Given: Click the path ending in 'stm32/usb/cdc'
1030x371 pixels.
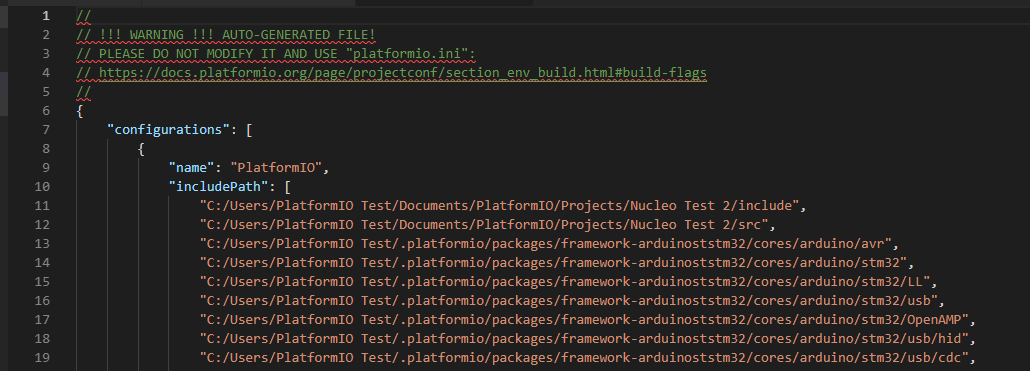Looking at the screenshot, I should pyautogui.click(x=584, y=358).
